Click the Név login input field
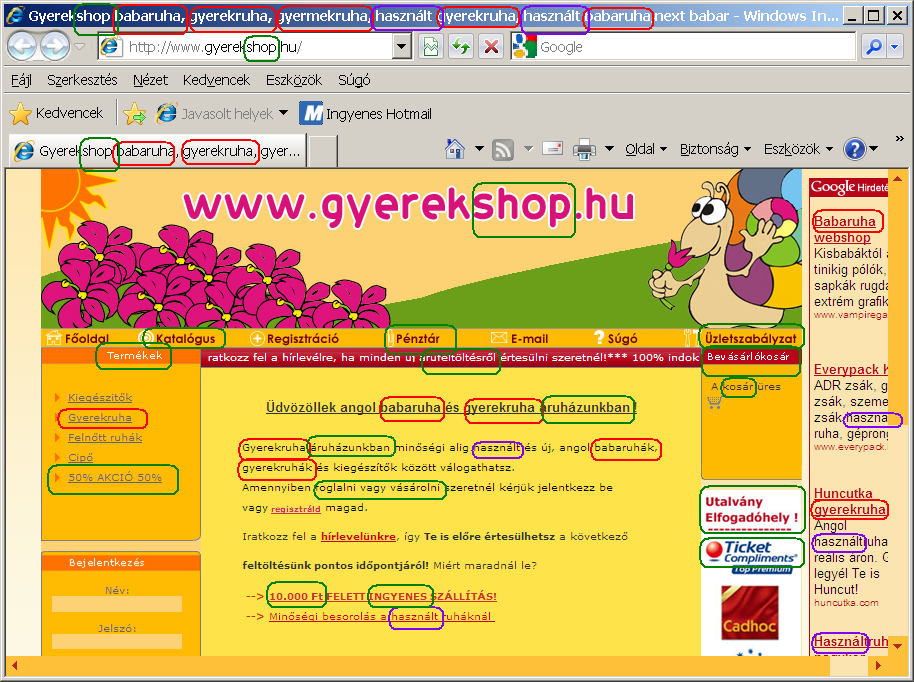The image size is (914, 682). click(x=117, y=604)
